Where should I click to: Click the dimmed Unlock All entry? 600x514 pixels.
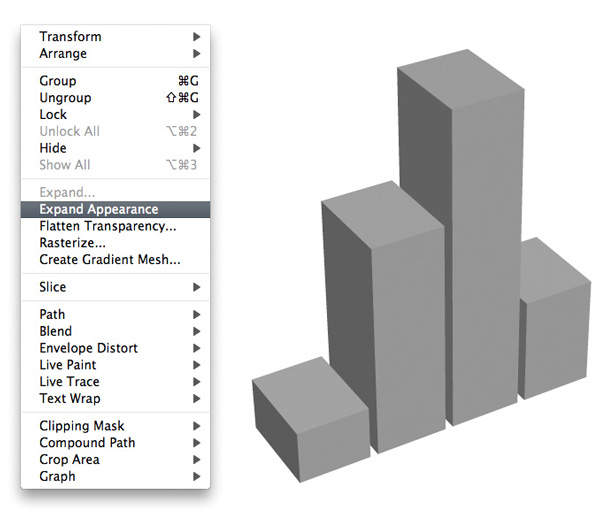pos(116,131)
